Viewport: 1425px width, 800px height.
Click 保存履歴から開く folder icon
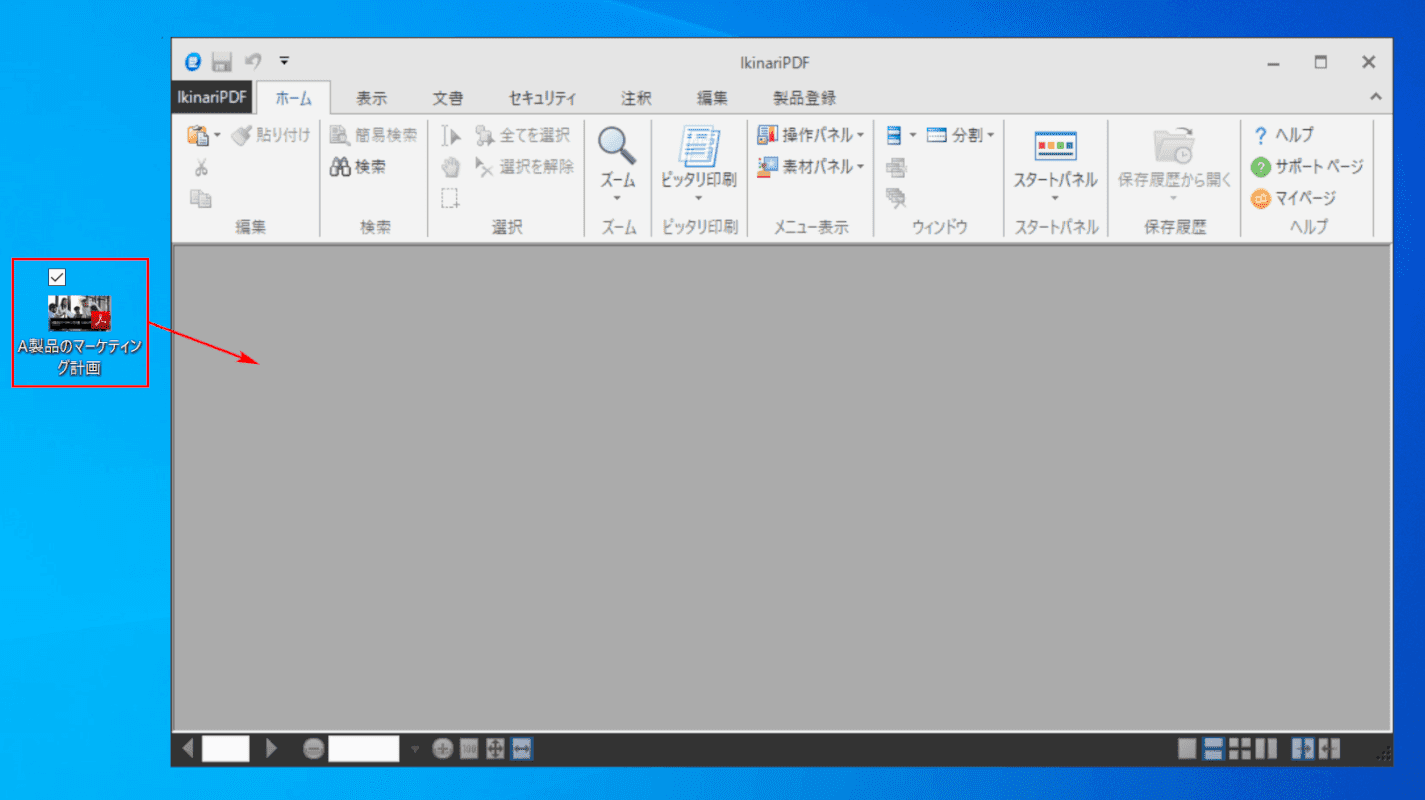click(1174, 146)
